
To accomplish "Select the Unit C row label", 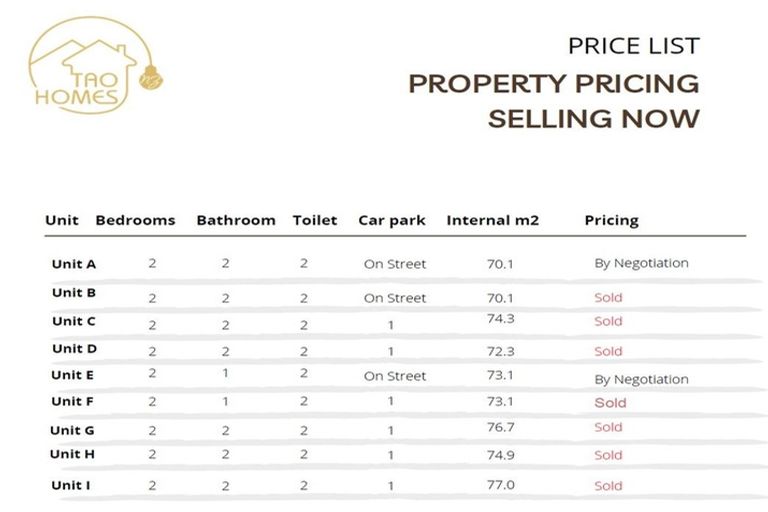I will [74, 321].
